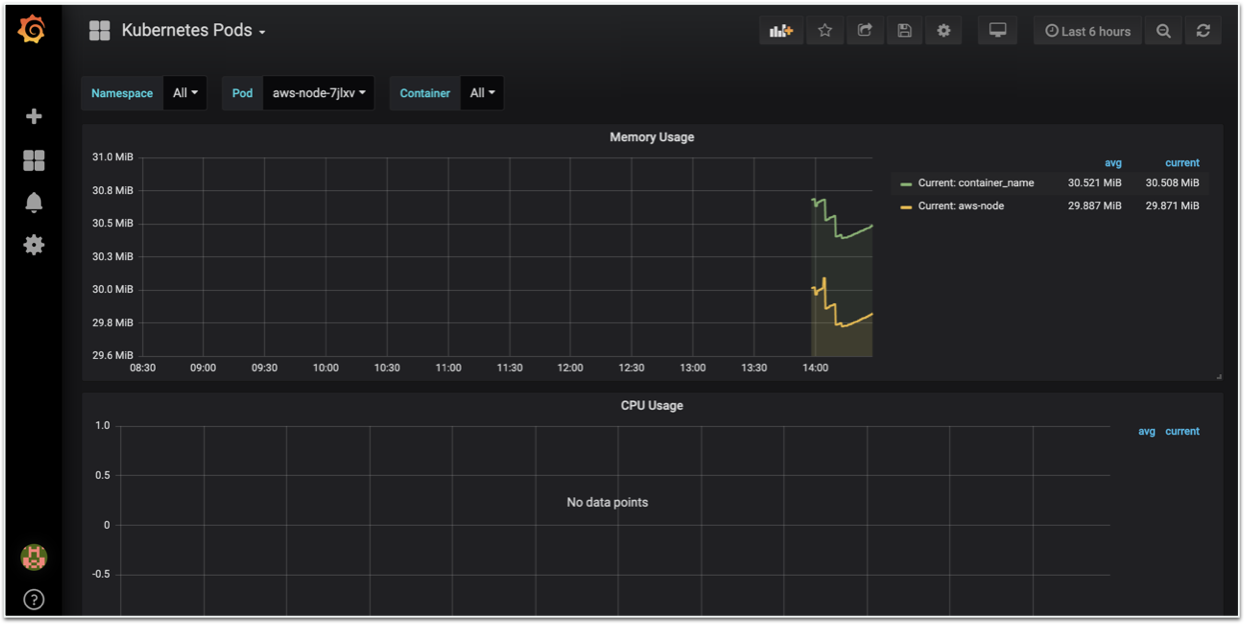Open the Alerting bell icon
The height and width of the screenshot is (628, 1250).
tap(34, 203)
